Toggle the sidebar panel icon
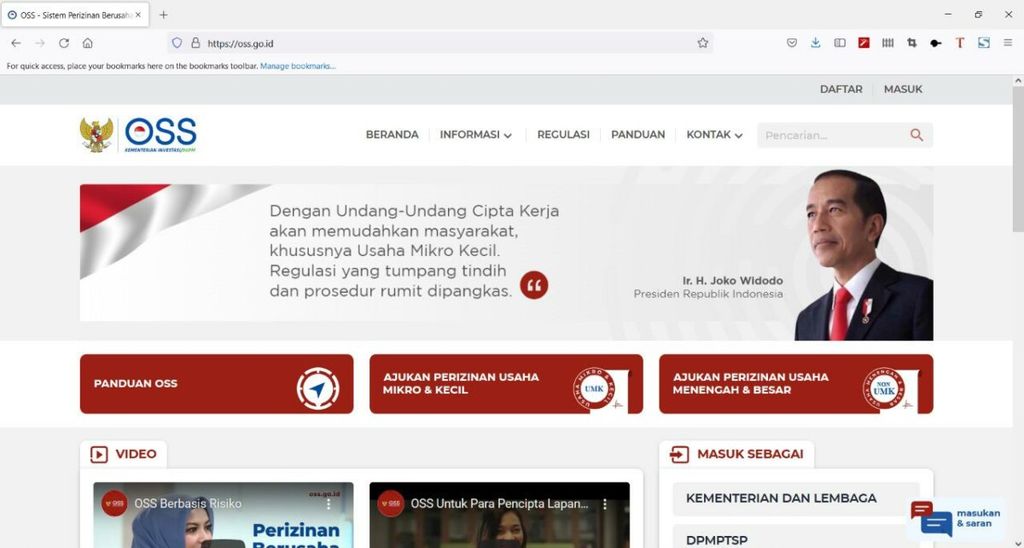This screenshot has width=1024, height=548. tap(840, 43)
